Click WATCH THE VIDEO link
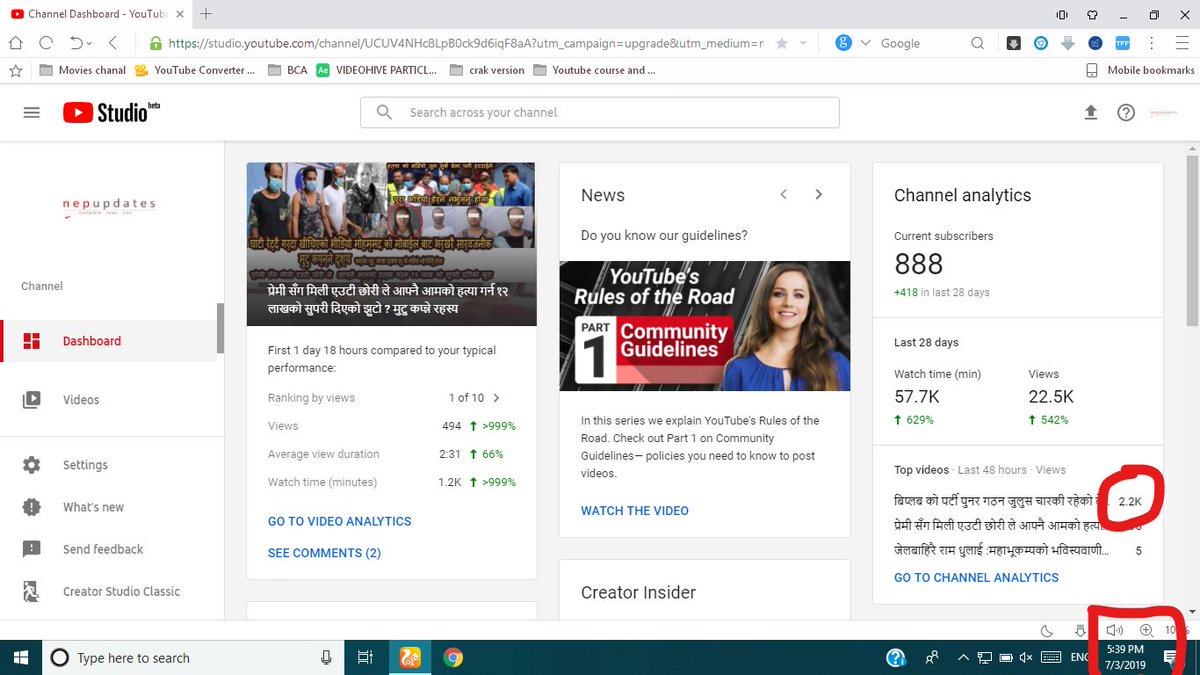Image resolution: width=1200 pixels, height=675 pixels. (x=635, y=510)
